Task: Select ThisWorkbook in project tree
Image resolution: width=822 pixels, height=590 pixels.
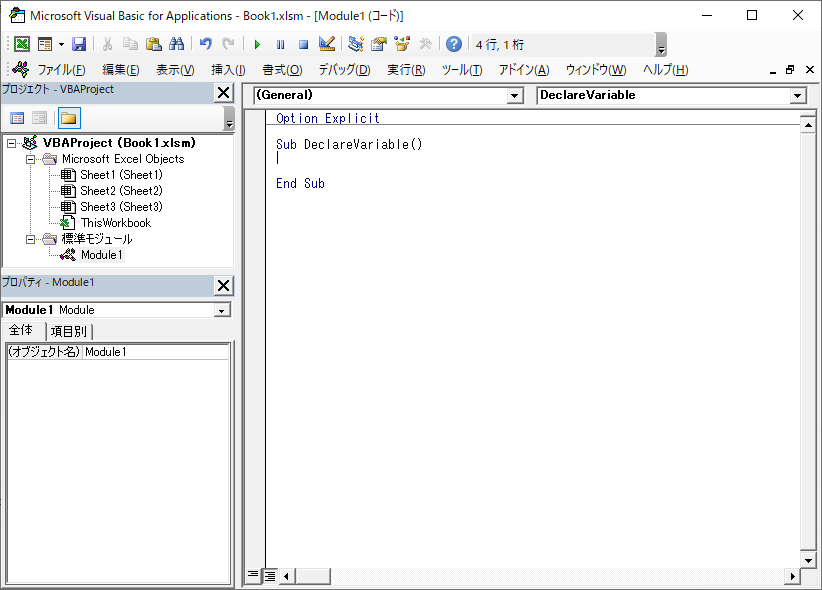Action: pyautogui.click(x=116, y=223)
